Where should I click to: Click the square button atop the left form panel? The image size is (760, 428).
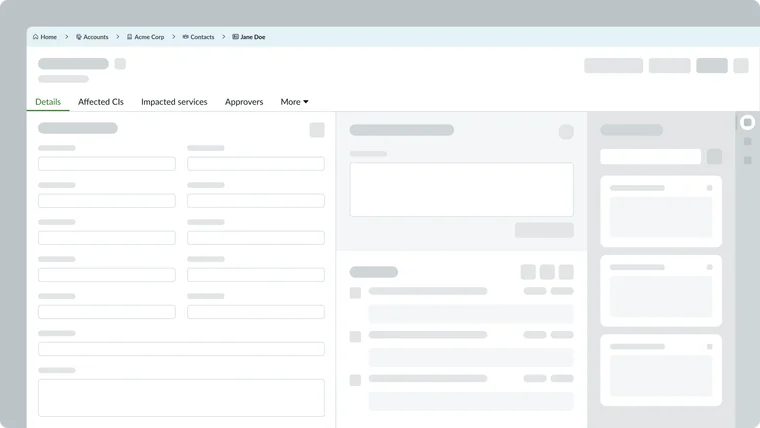317,130
